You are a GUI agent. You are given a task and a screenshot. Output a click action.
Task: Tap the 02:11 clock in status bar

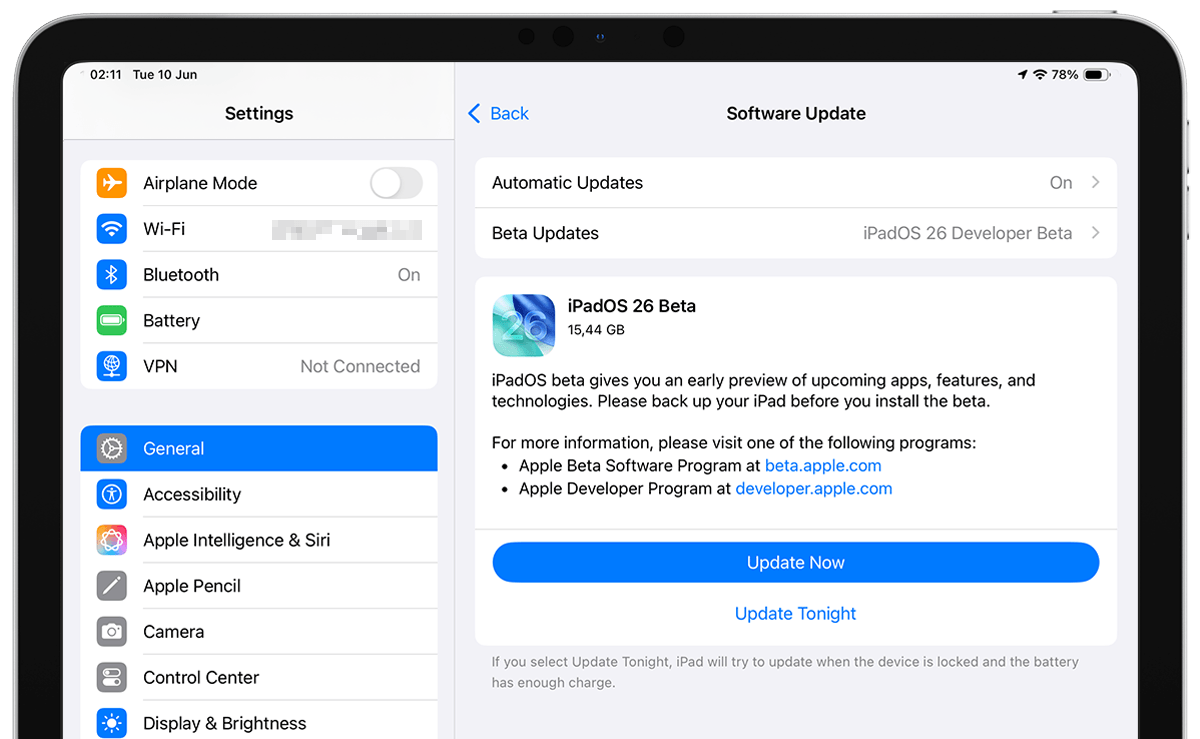point(106,75)
